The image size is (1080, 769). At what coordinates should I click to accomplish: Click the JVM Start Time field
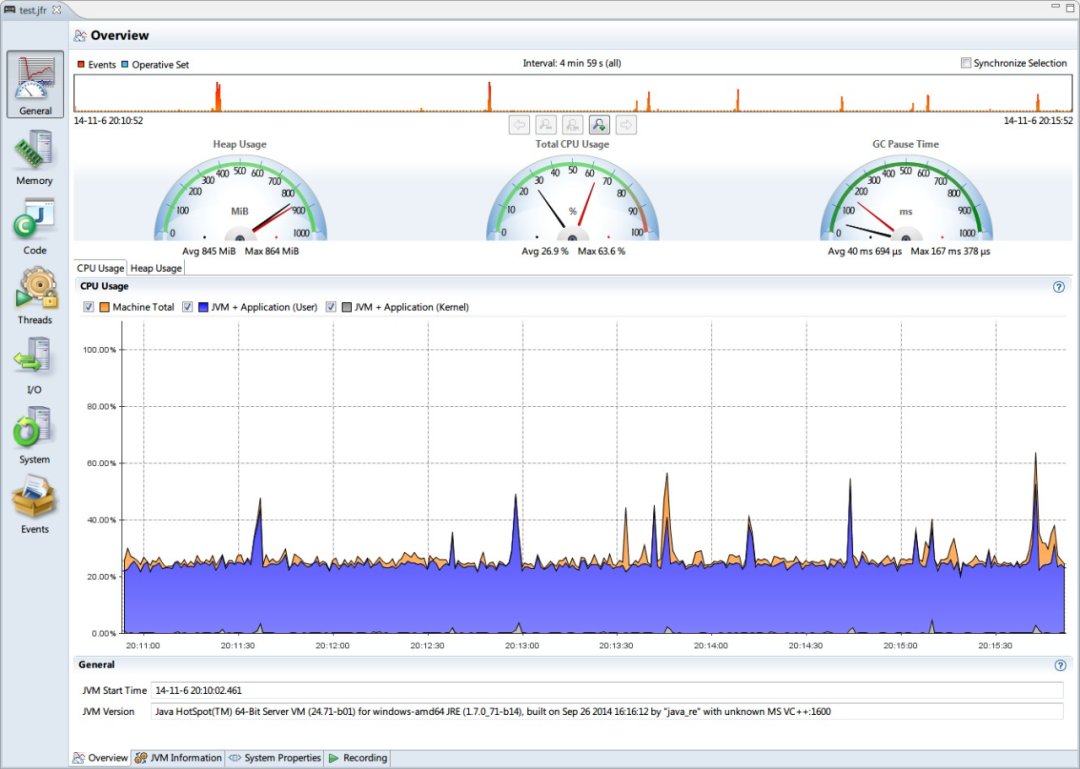point(607,690)
